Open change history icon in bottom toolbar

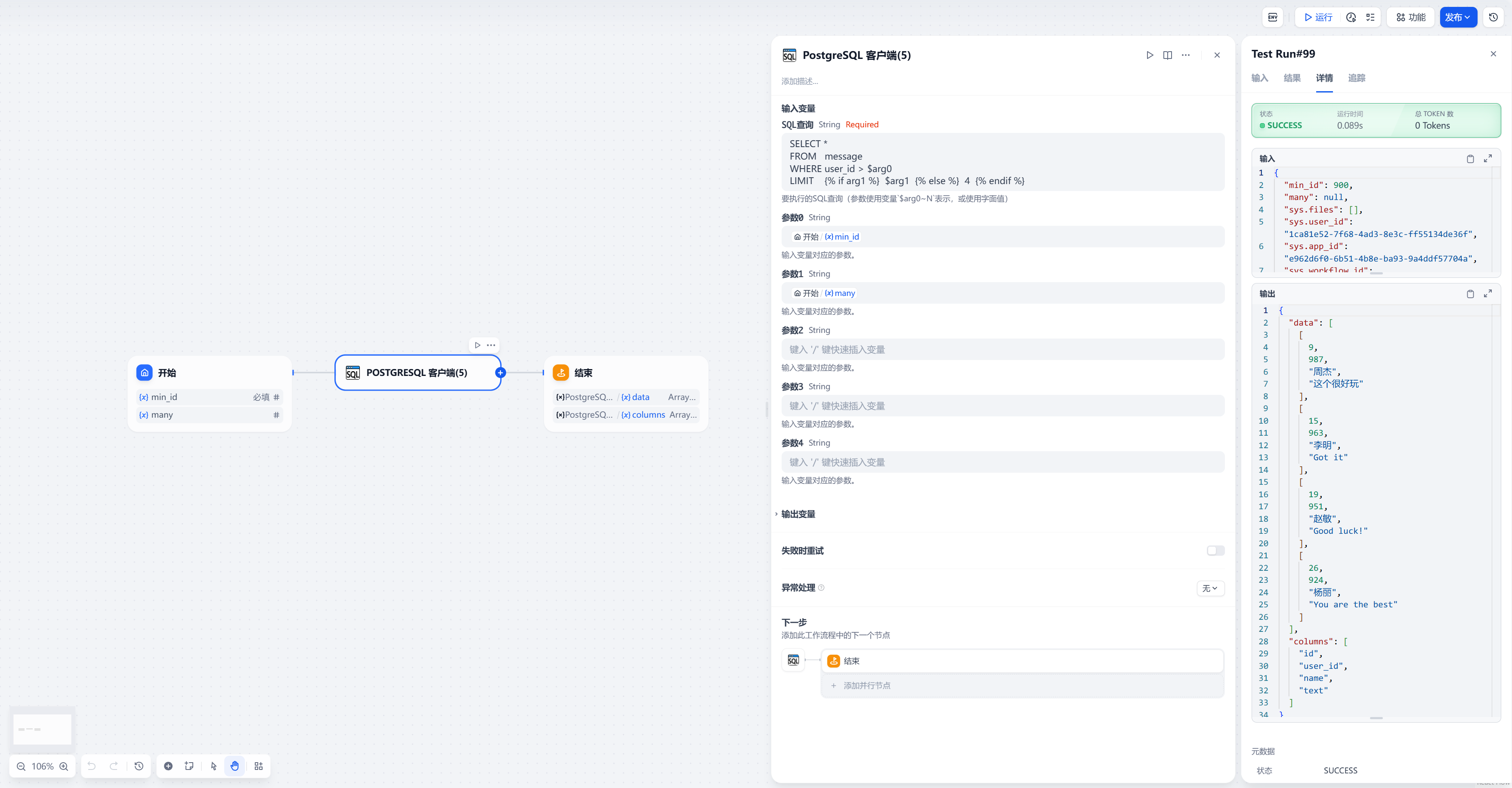tap(139, 766)
